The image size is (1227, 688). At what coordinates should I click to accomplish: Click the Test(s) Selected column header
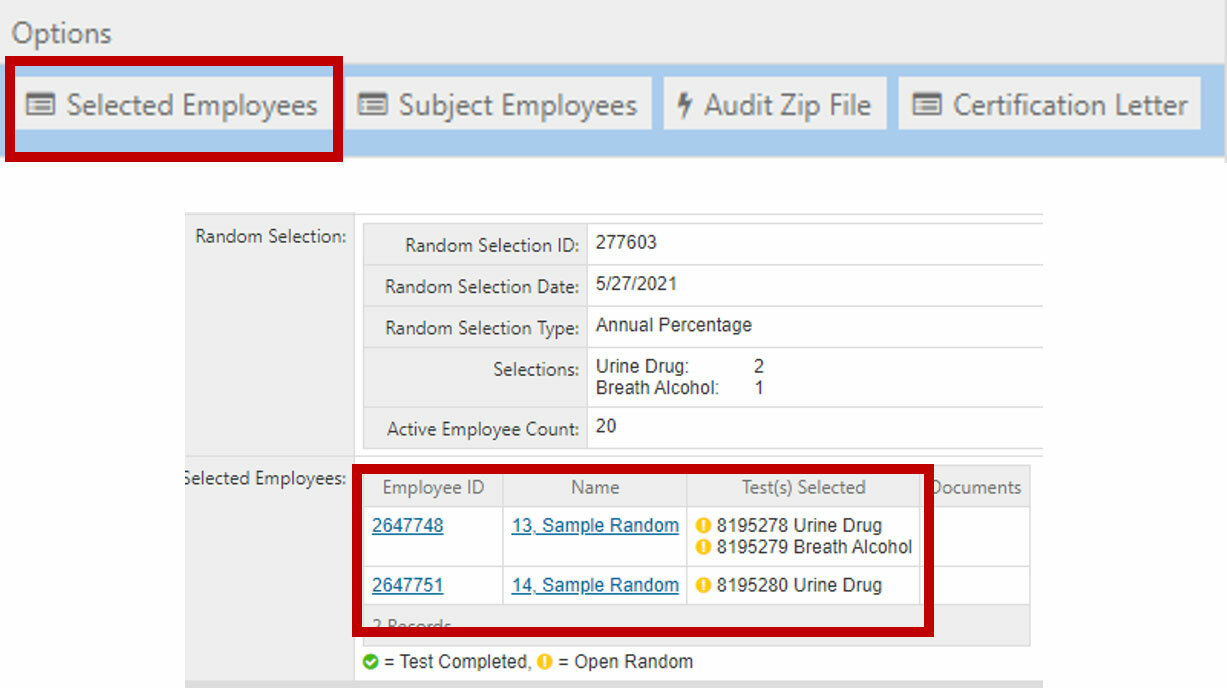tap(803, 488)
